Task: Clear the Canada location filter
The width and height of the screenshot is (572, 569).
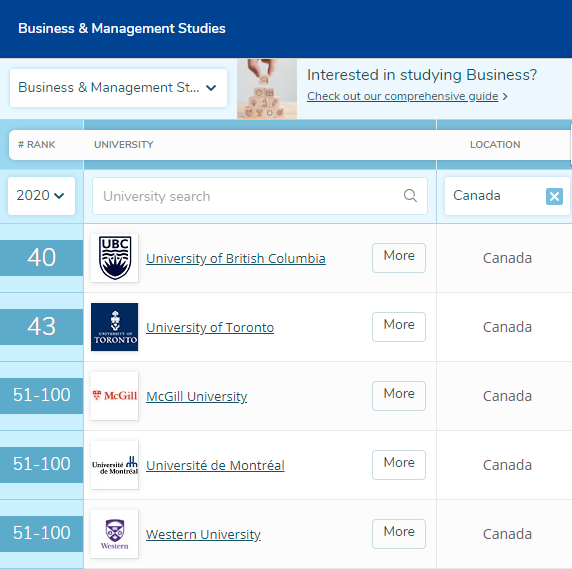Action: coord(554,197)
